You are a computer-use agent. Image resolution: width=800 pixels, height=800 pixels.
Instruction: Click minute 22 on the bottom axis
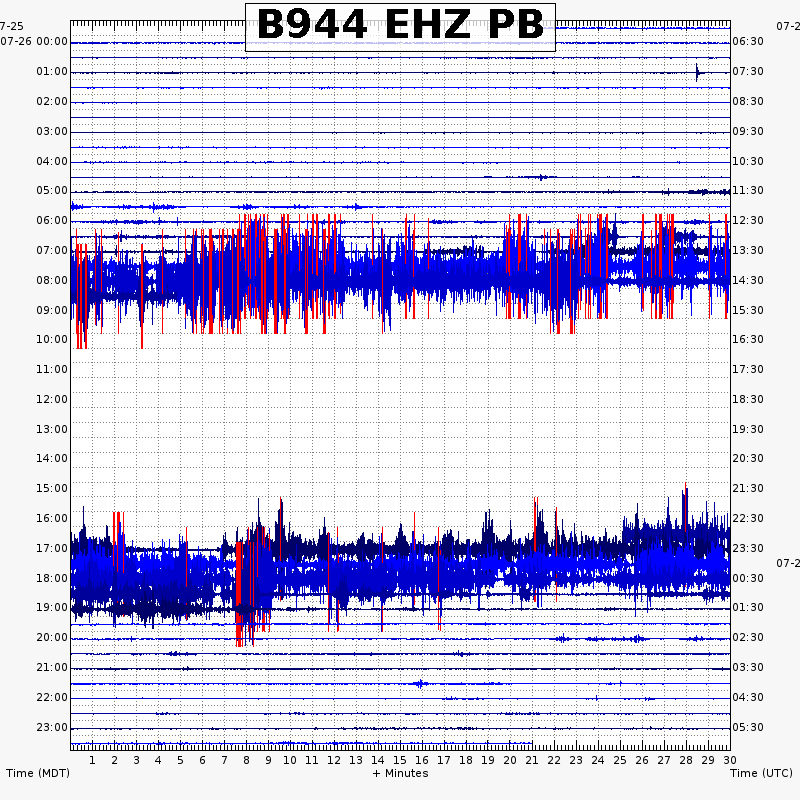click(554, 760)
